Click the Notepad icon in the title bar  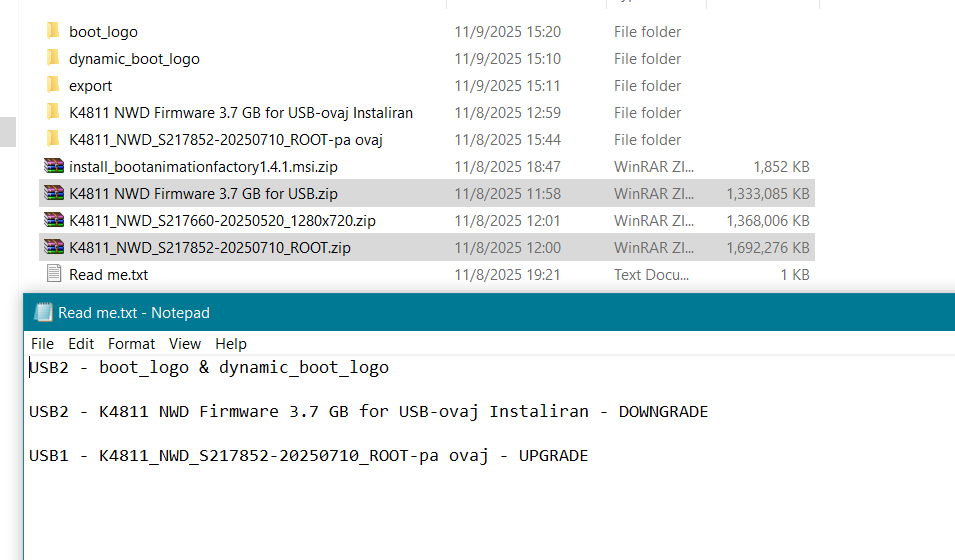(x=43, y=313)
